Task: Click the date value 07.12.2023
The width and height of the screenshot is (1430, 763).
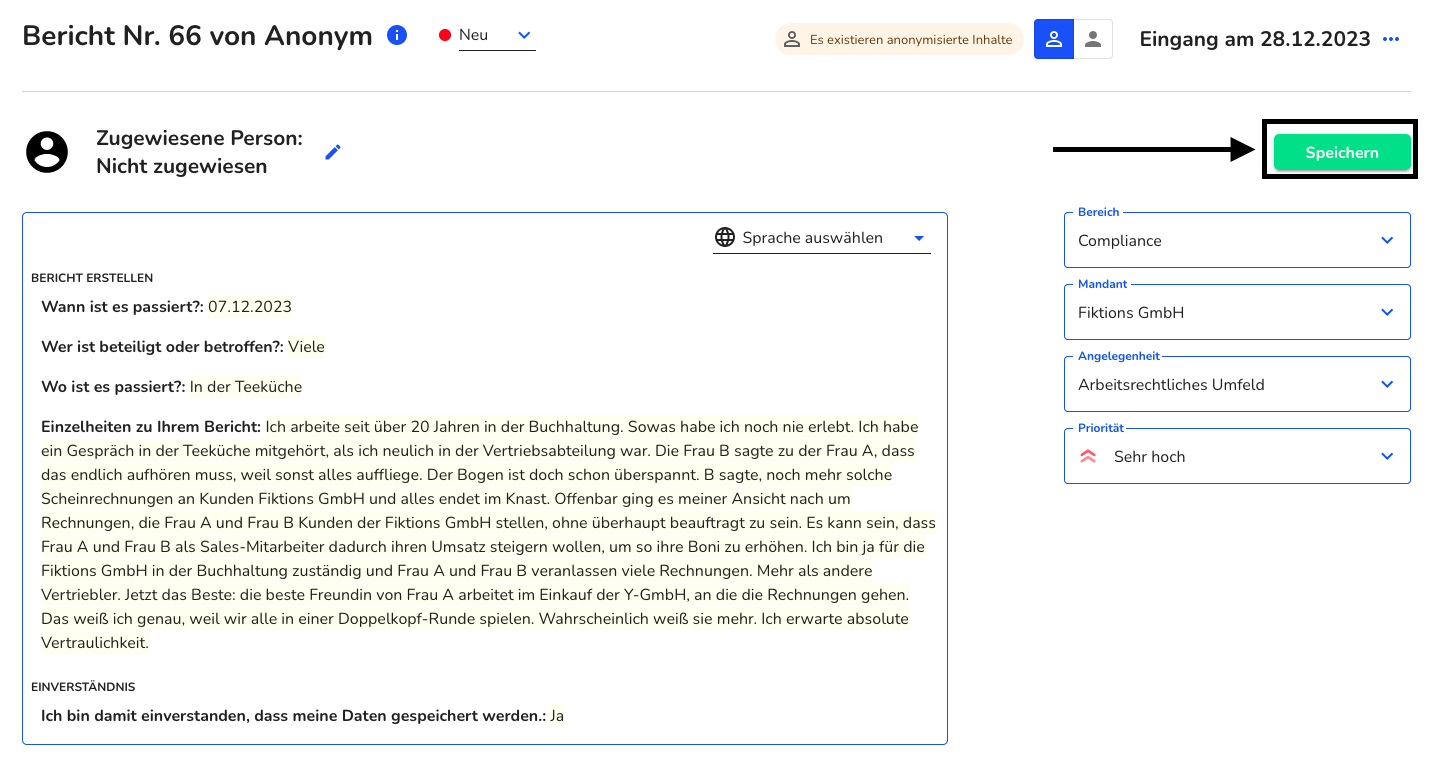Action: point(250,307)
